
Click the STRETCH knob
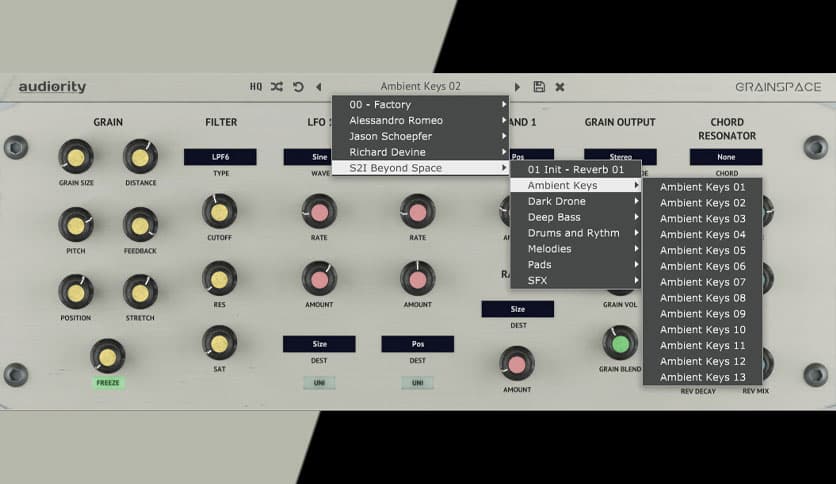(x=140, y=293)
